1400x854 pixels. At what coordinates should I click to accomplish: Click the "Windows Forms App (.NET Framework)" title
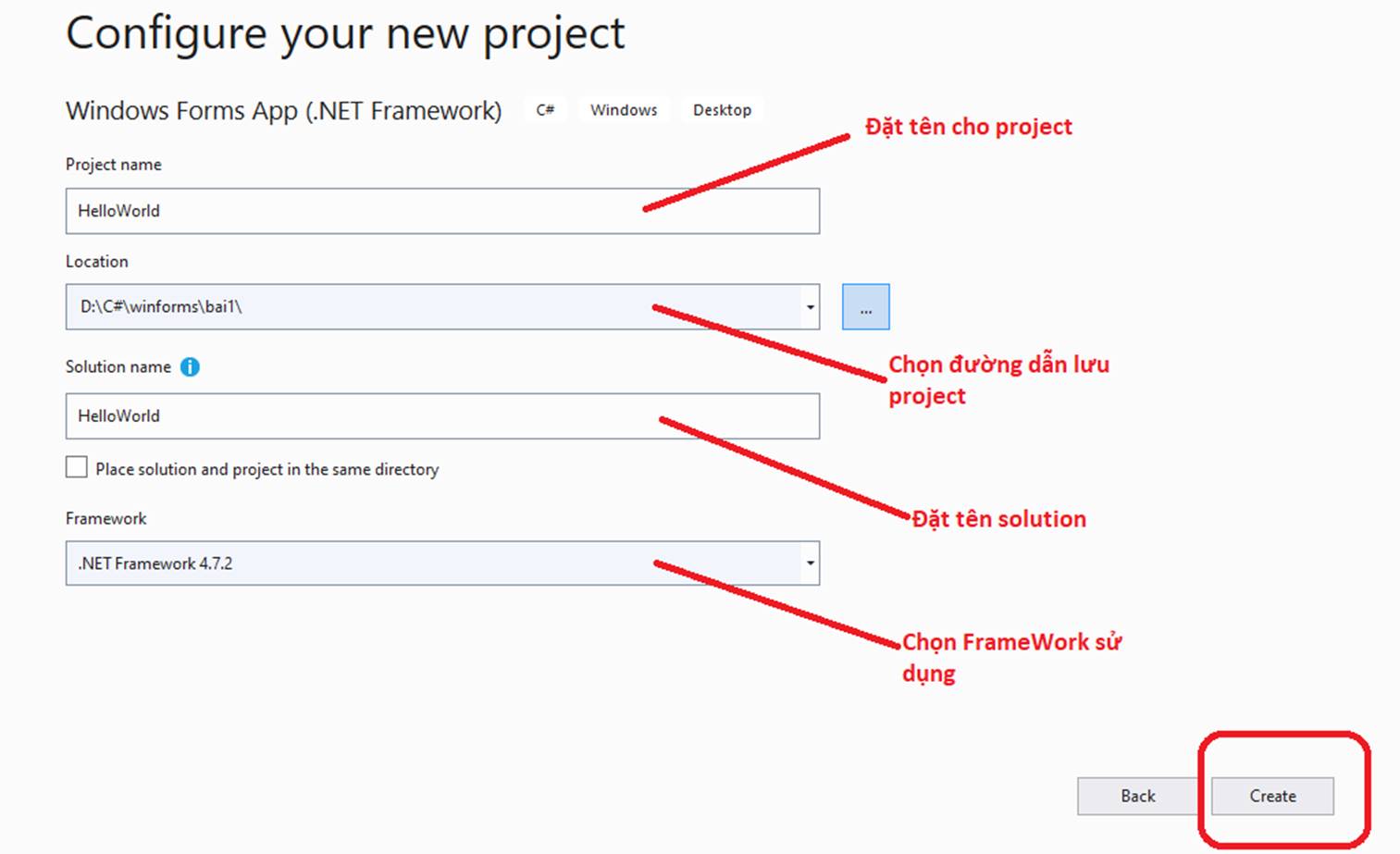[283, 110]
